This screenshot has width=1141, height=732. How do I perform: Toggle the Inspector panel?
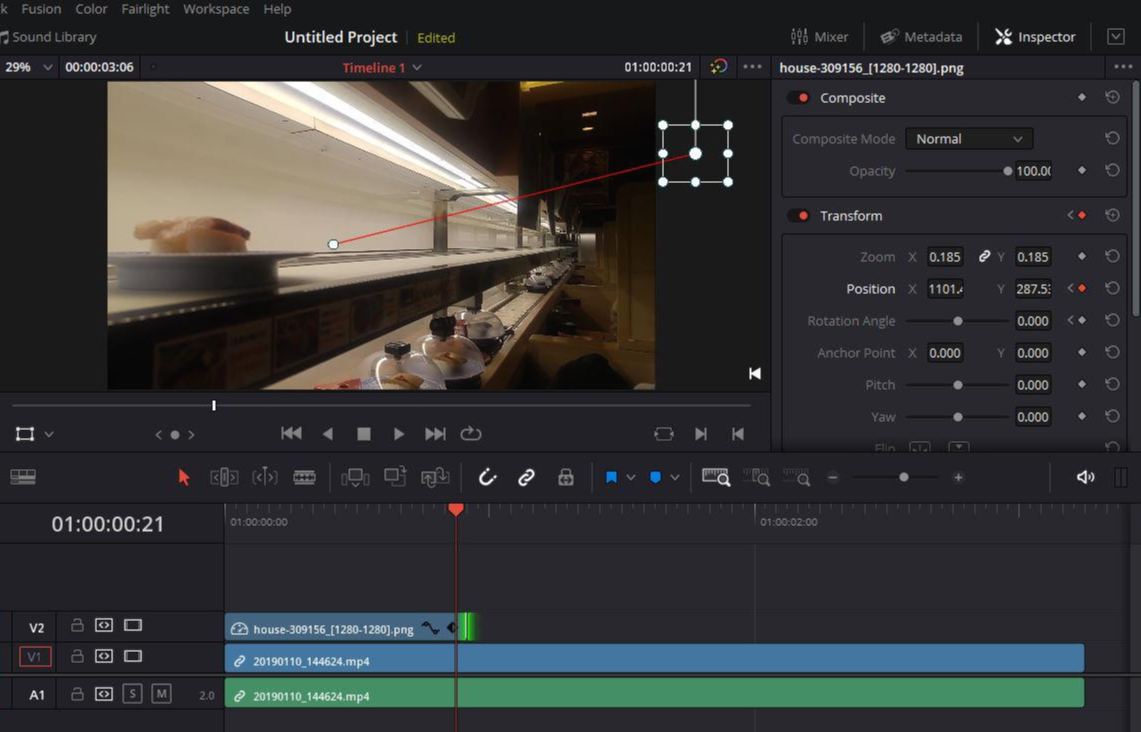point(1035,36)
